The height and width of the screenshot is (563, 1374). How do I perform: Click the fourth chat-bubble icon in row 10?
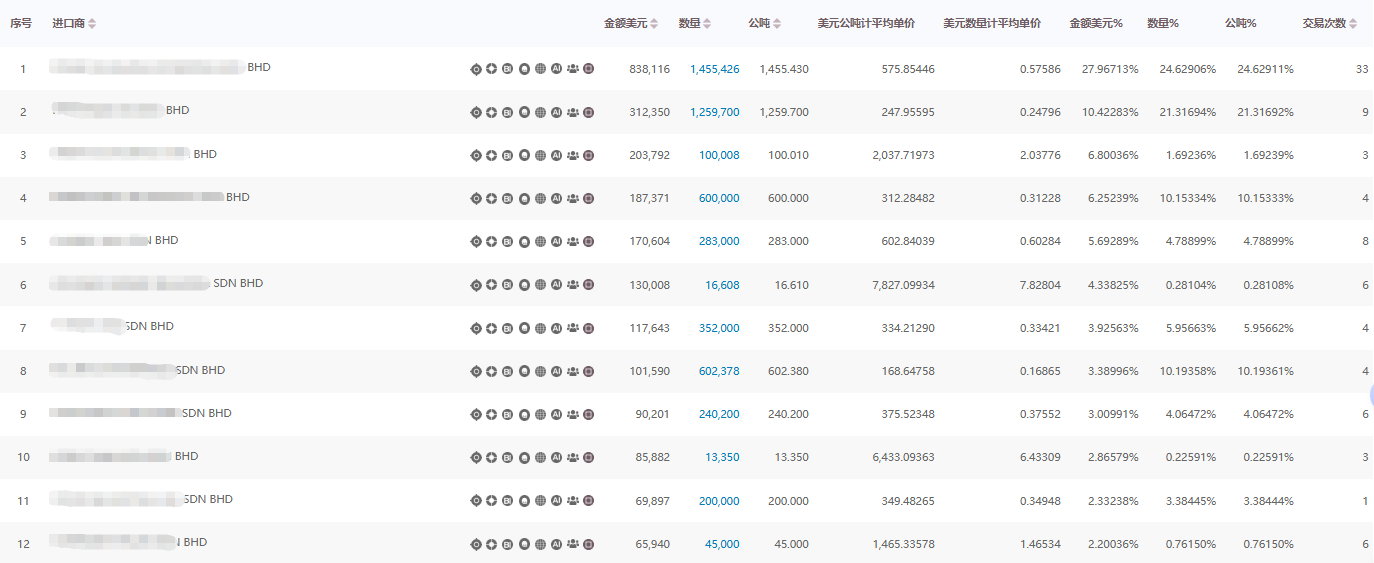point(524,457)
